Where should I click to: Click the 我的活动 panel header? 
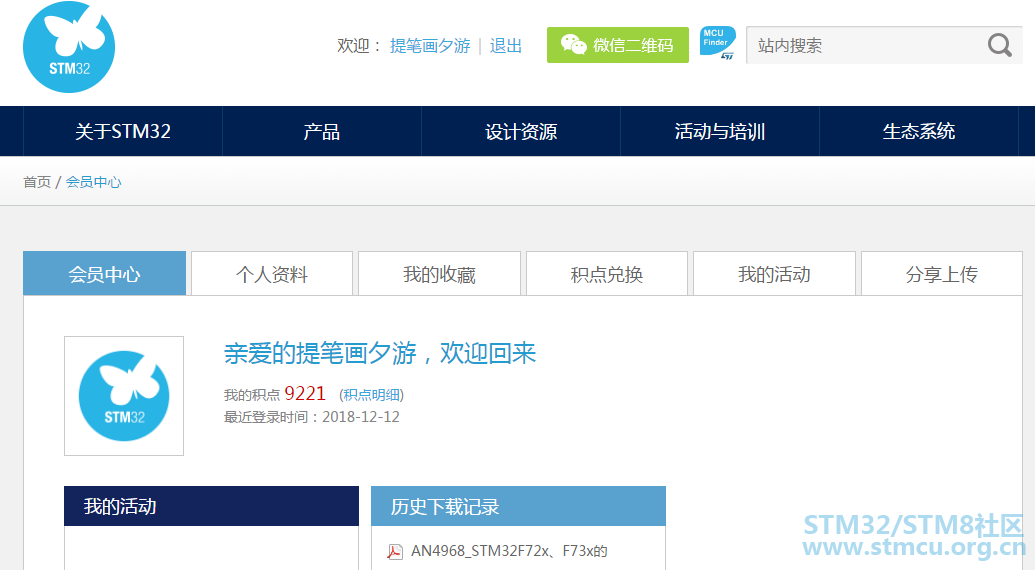[x=211, y=506]
